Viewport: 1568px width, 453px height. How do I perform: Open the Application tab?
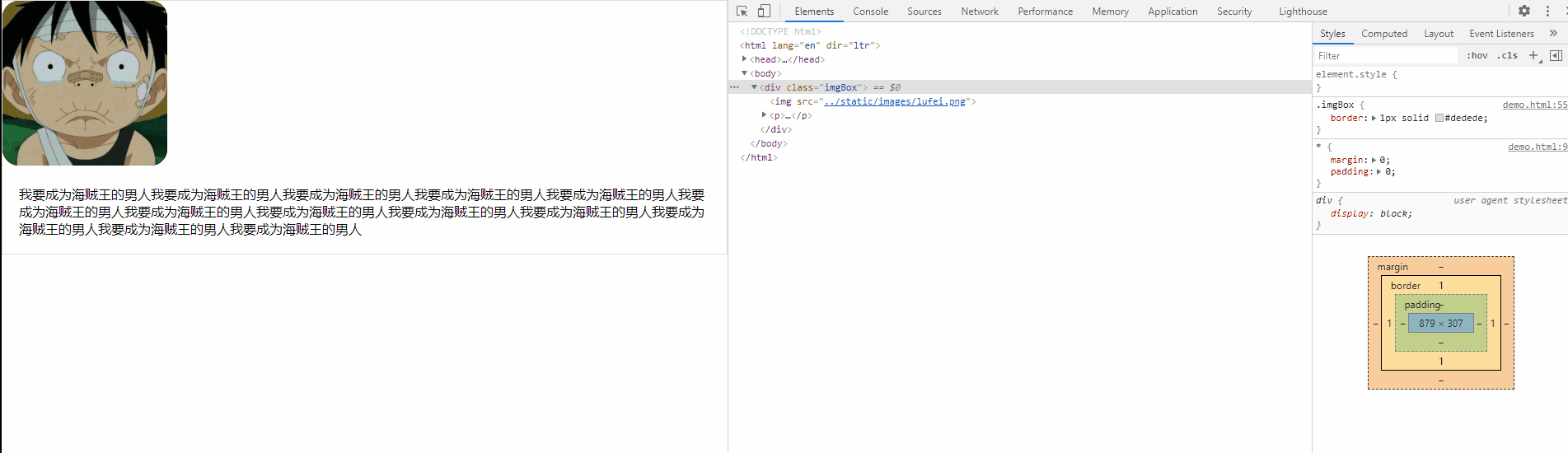[1172, 12]
